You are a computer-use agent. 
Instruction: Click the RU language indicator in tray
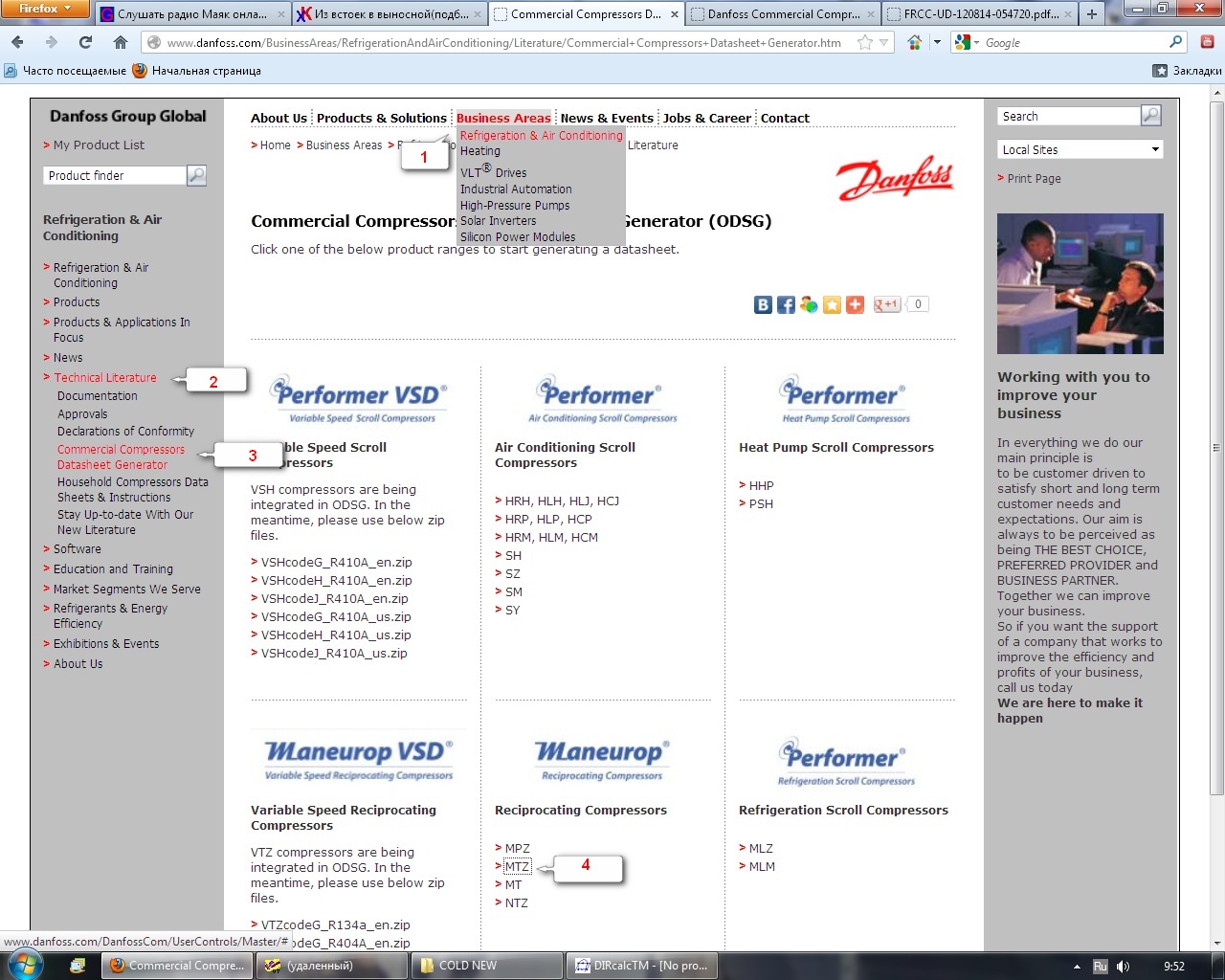pyautogui.click(x=1101, y=966)
